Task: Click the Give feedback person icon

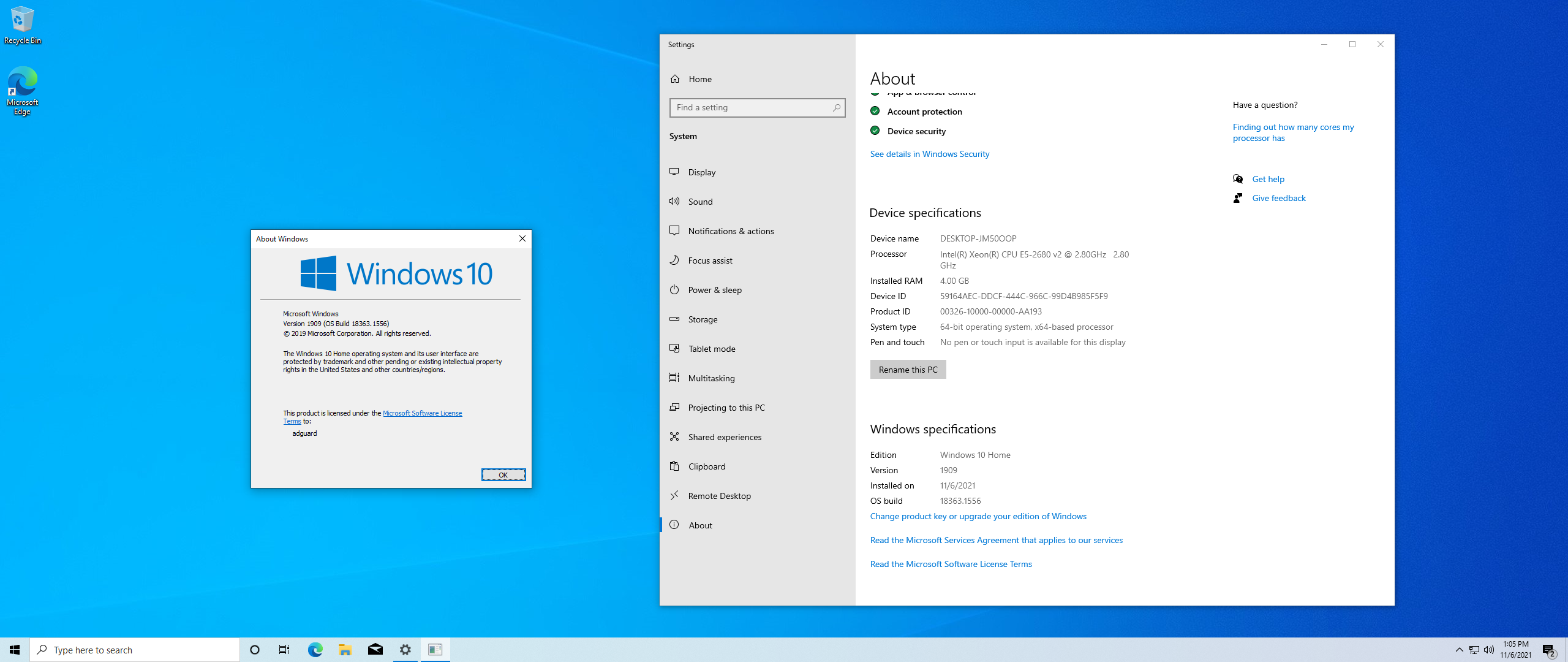Action: coord(1238,198)
